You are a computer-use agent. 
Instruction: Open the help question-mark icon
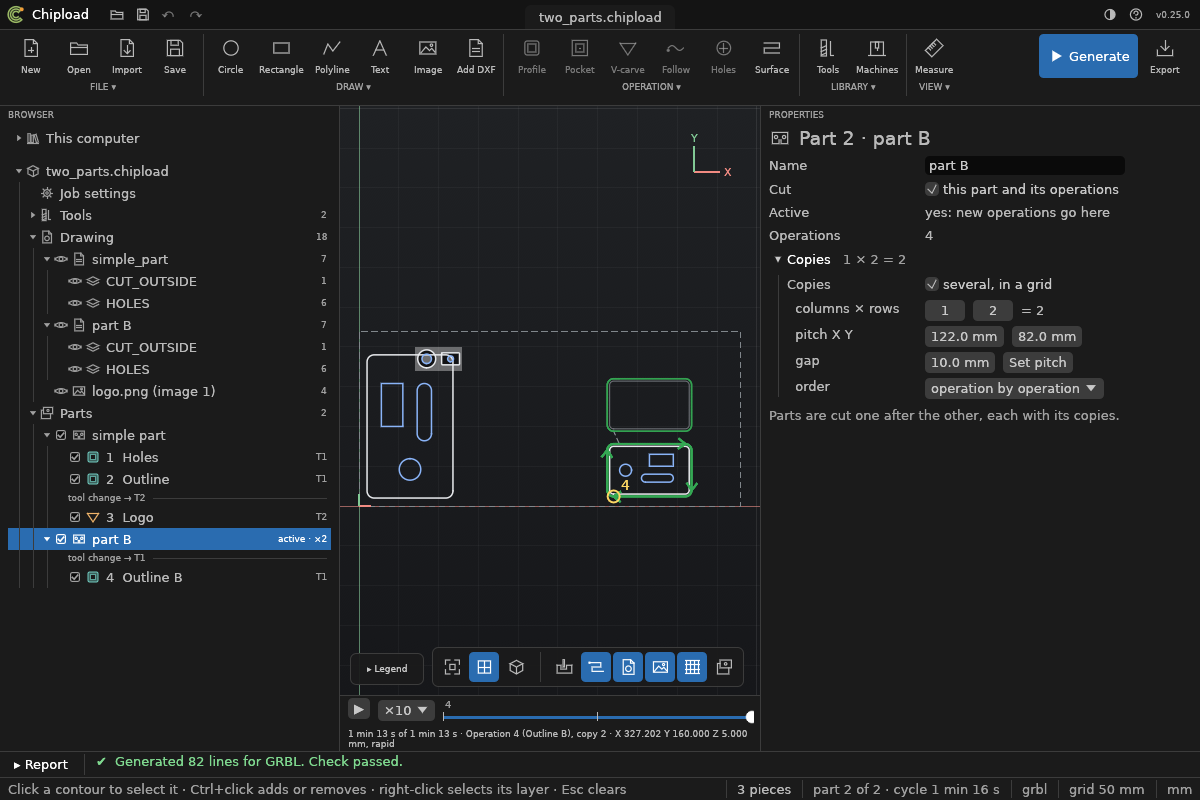[x=1136, y=14]
